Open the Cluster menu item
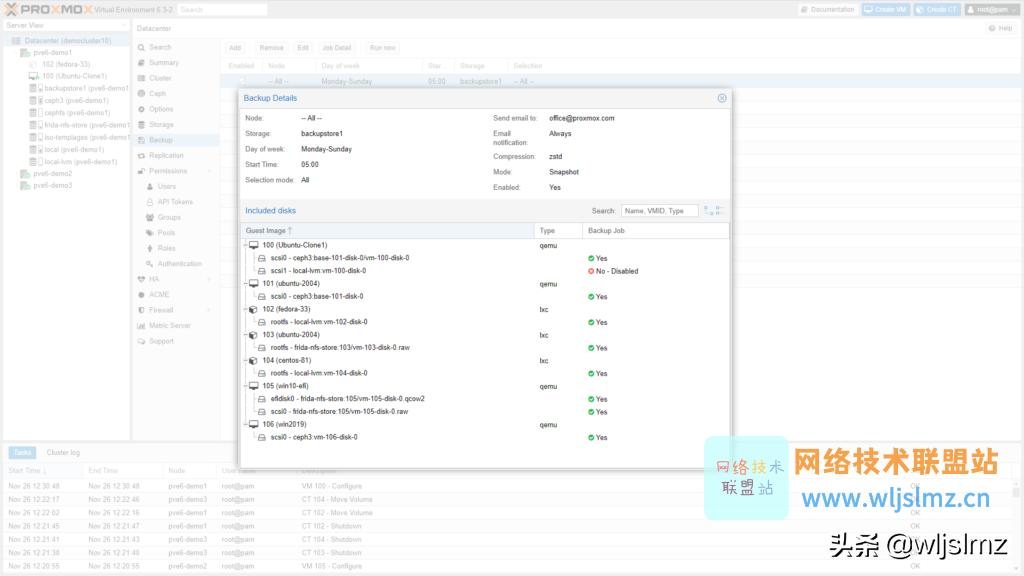1024x576 pixels. (x=160, y=78)
